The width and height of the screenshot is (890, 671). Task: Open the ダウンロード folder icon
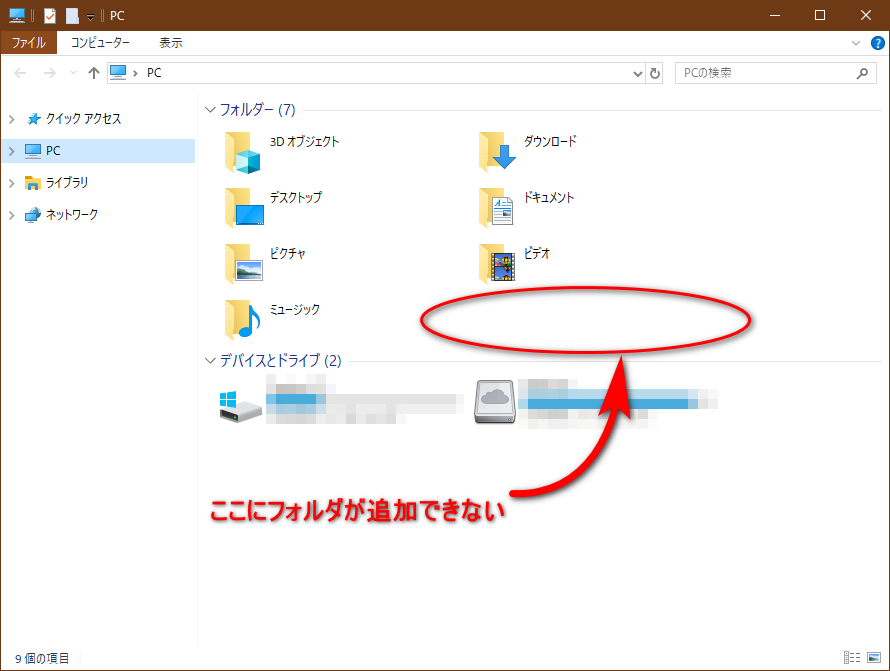(497, 152)
